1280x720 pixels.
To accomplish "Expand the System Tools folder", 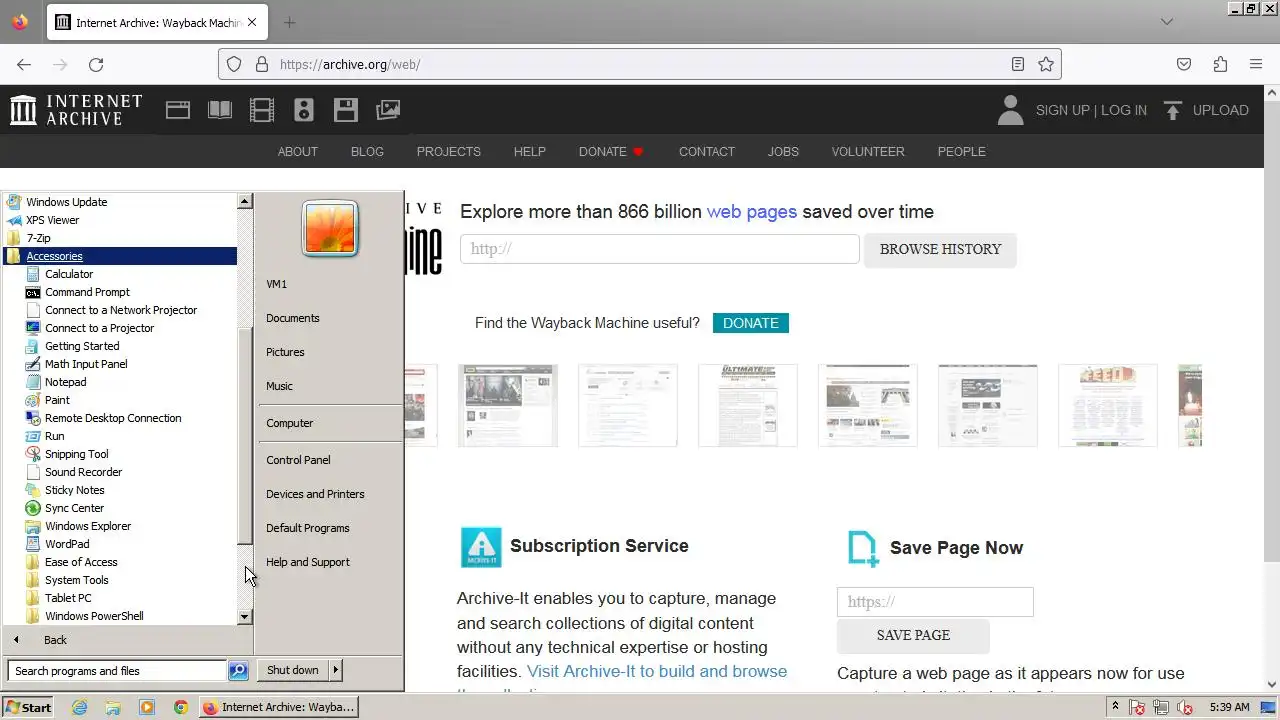I will coord(76,580).
